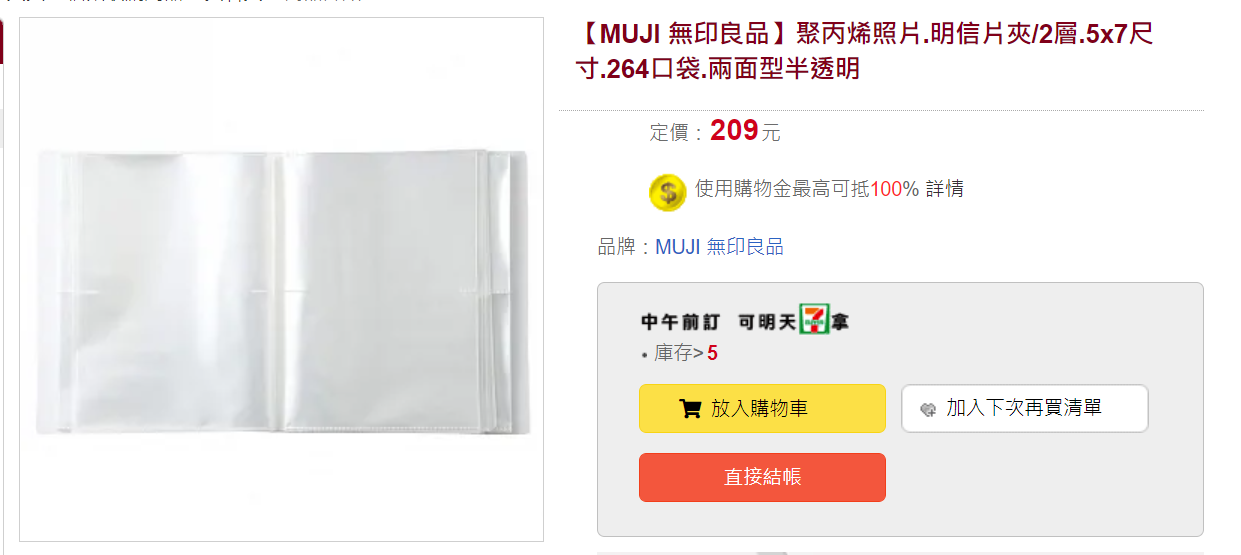The height and width of the screenshot is (555, 1241).
Task: Click the dark red tab on left edge
Action: tap(2, 40)
